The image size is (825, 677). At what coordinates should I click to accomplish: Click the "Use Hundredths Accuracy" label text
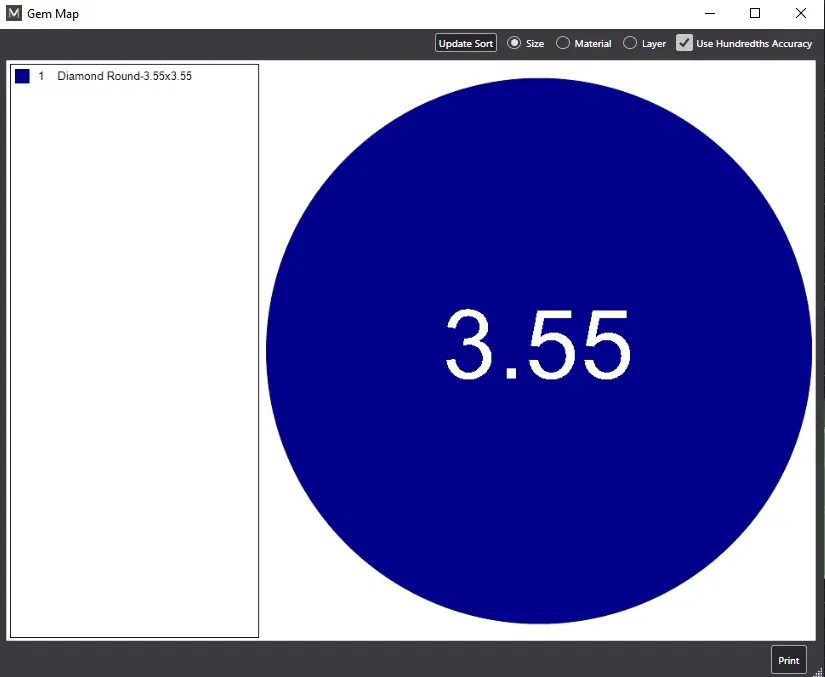click(x=754, y=44)
